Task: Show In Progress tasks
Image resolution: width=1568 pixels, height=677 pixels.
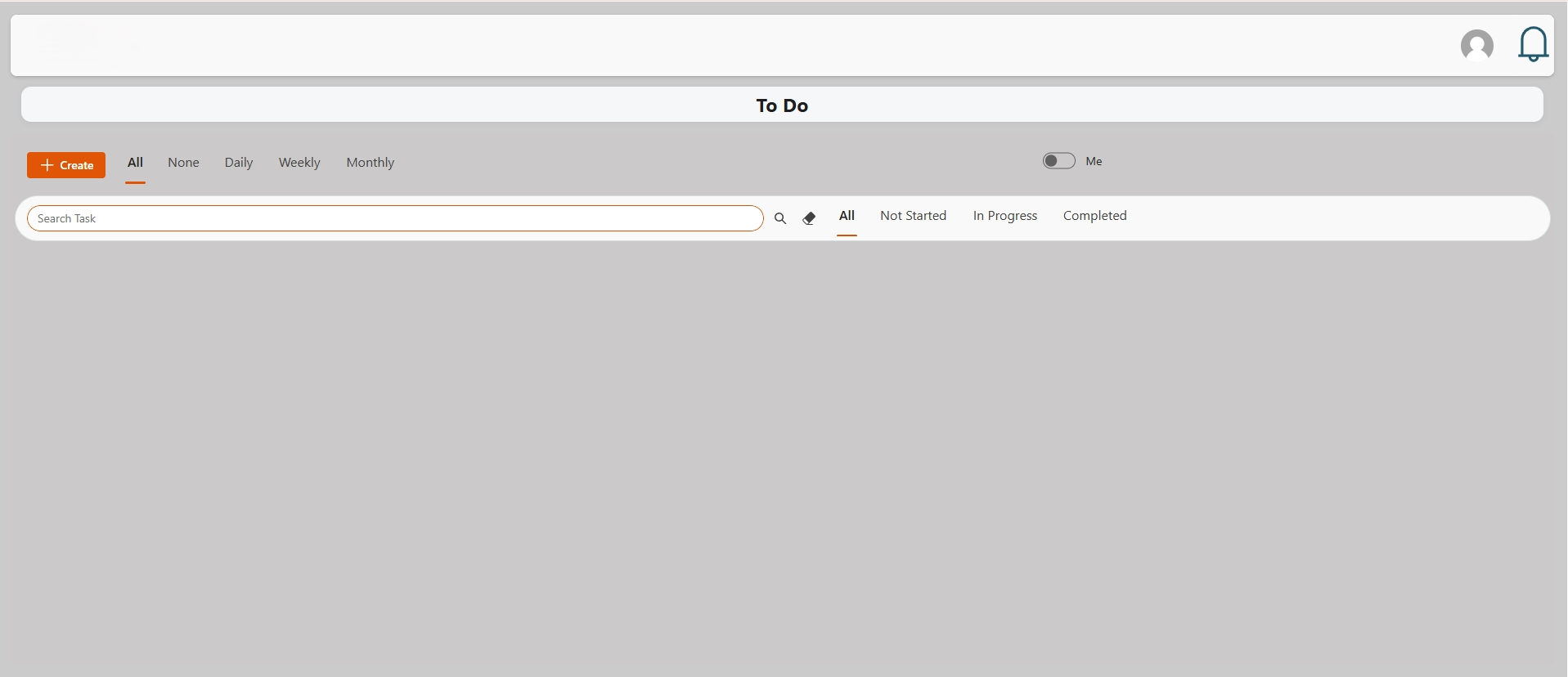Action: coord(1004,216)
